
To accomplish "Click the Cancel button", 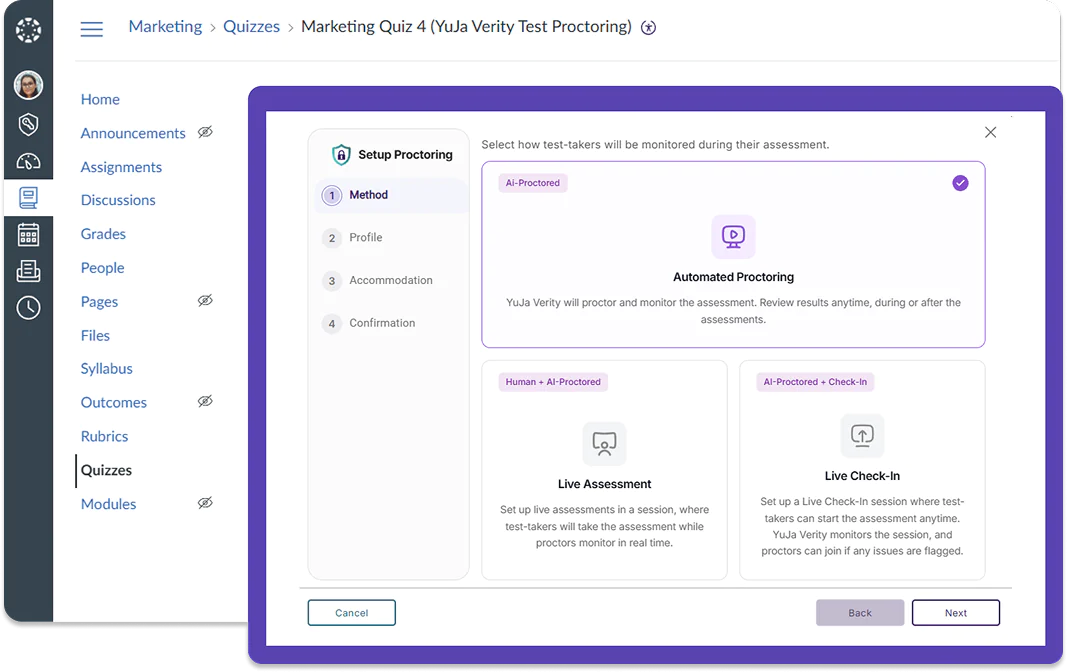I will coord(351,613).
